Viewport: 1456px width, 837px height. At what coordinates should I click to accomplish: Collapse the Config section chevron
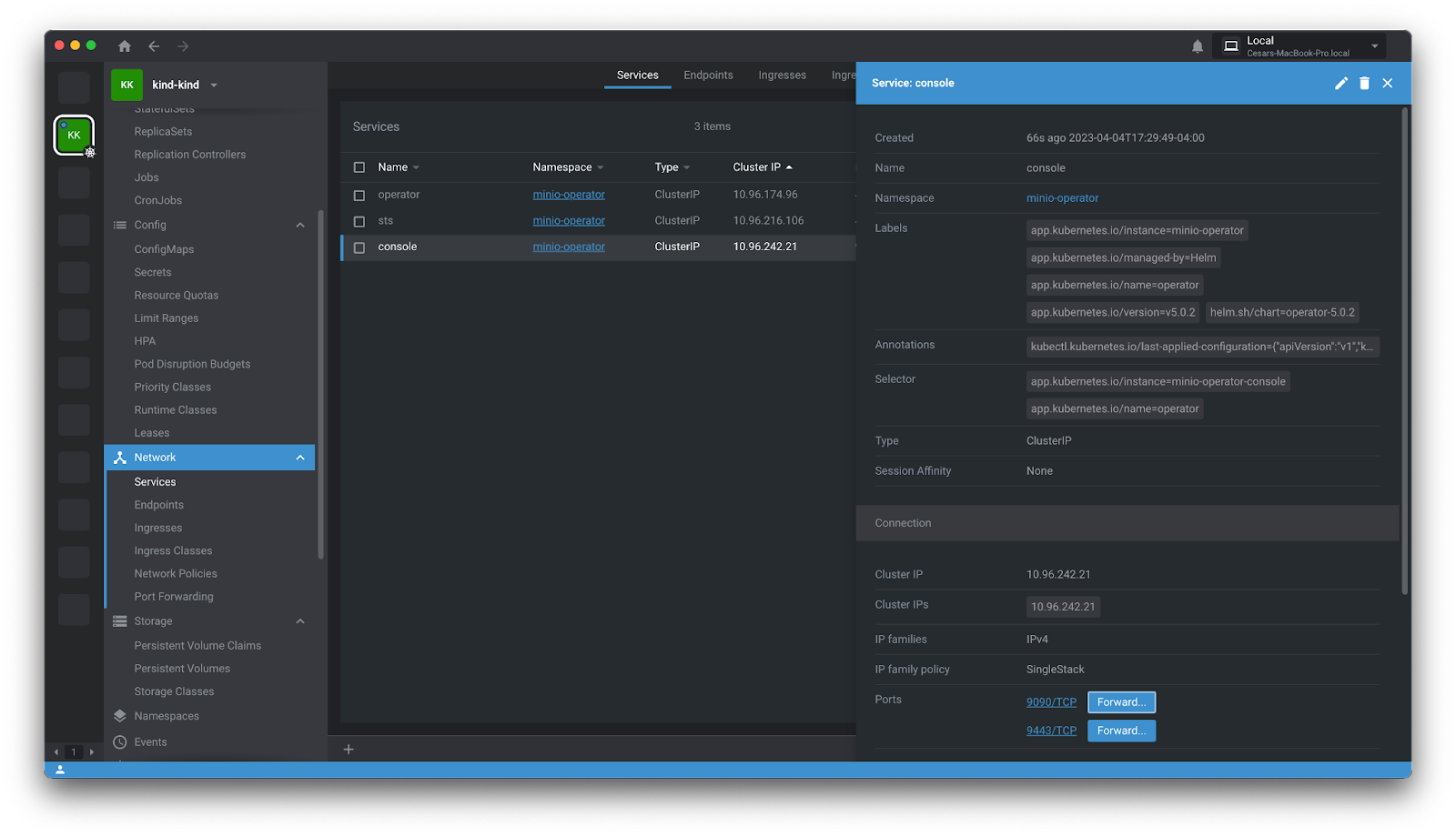300,226
